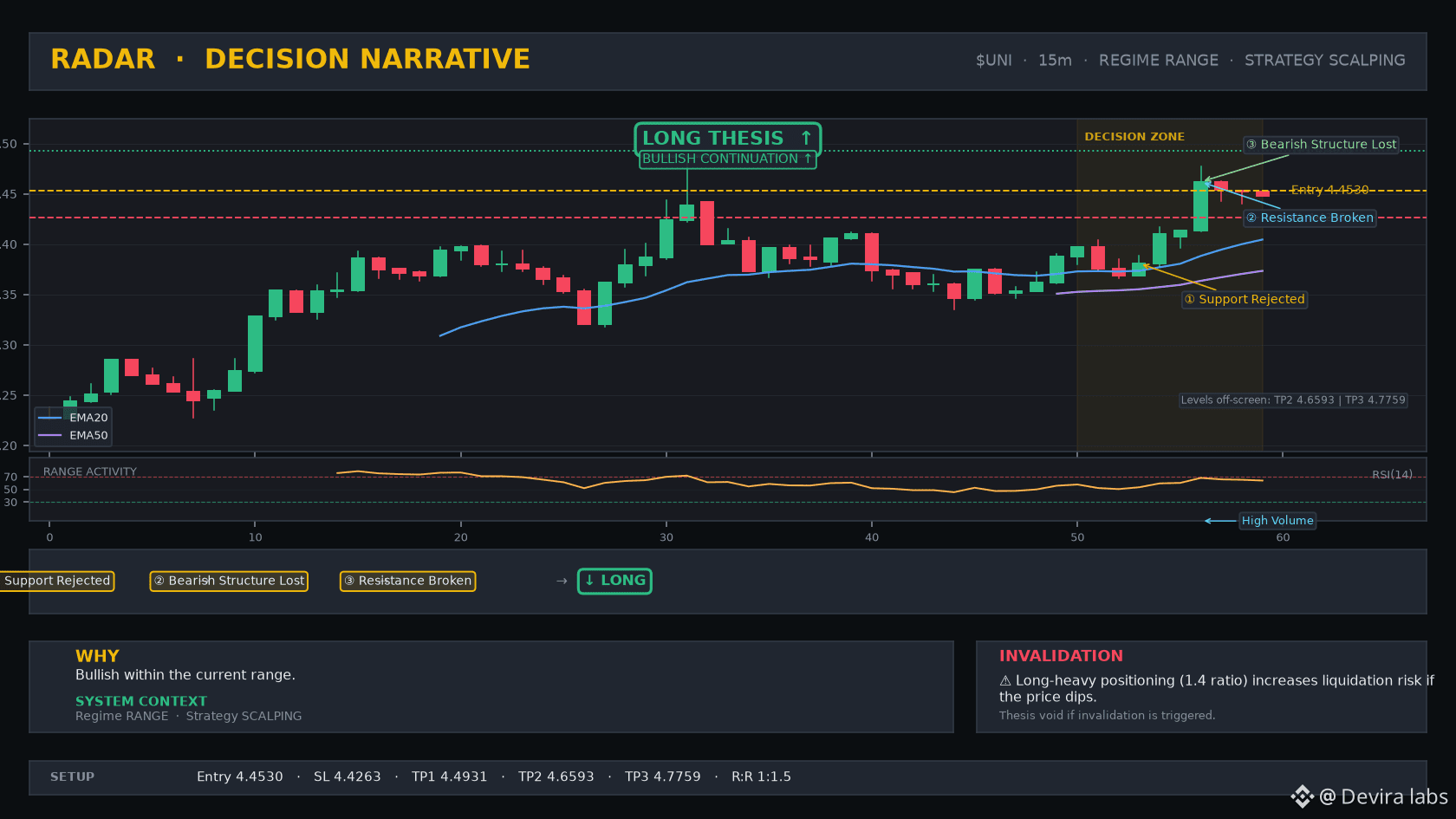The width and height of the screenshot is (1456, 819).
Task: Click the INVALIDATION warning triangle icon
Action: (1005, 681)
